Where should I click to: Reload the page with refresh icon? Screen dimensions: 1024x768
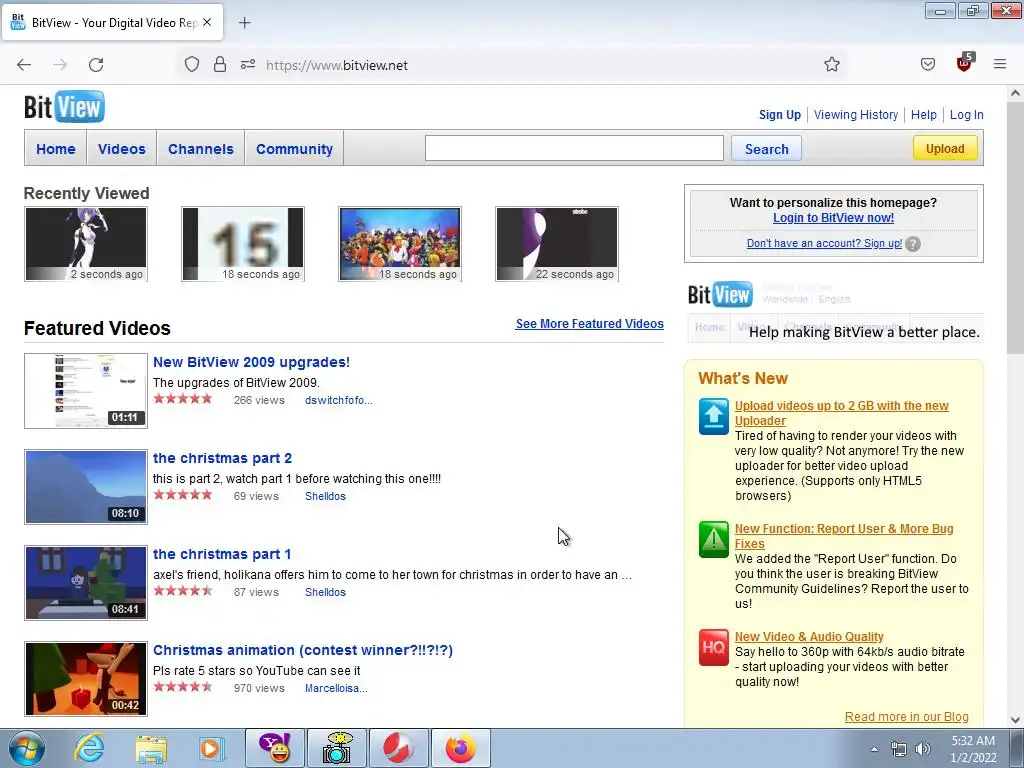[x=96, y=65]
